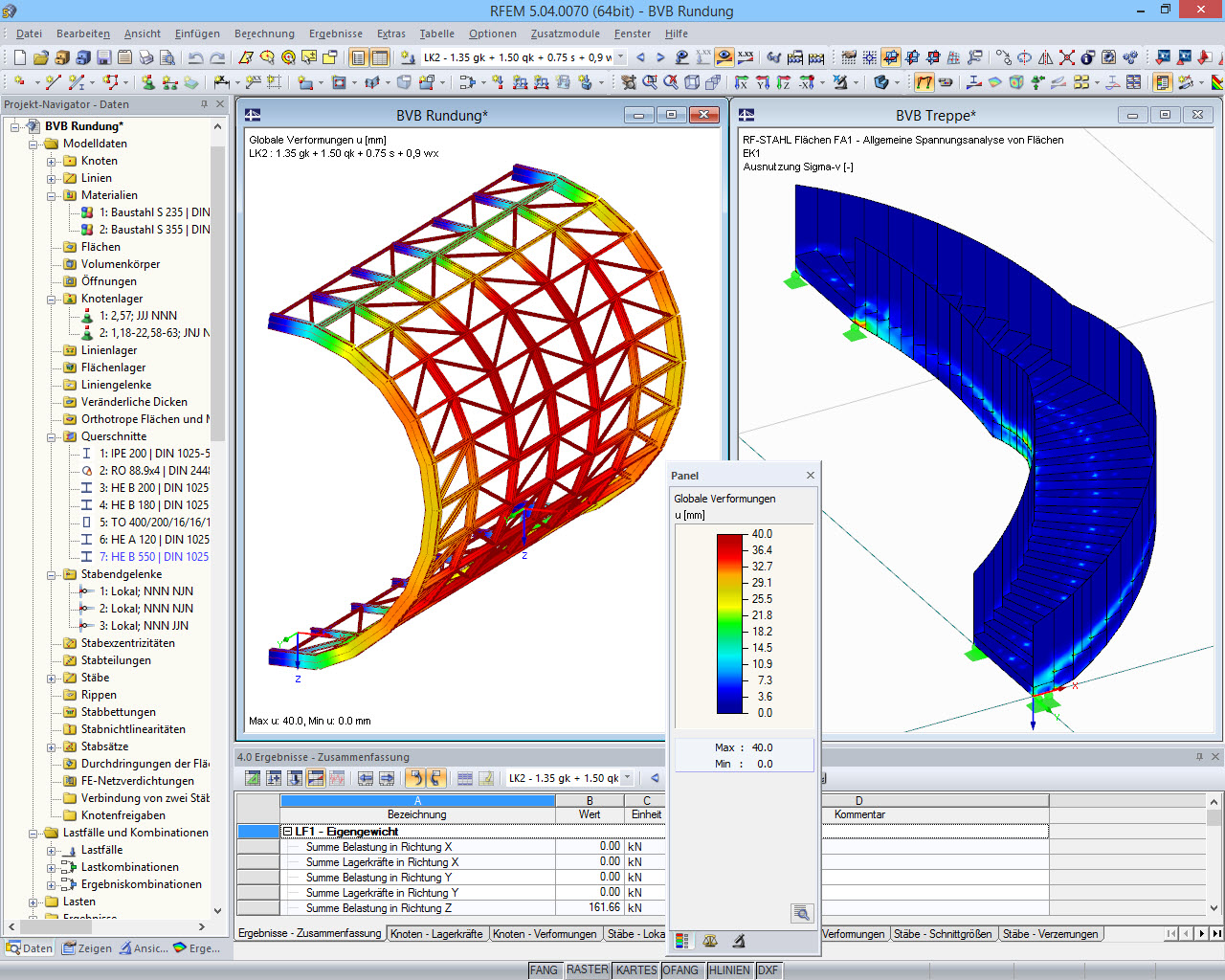This screenshot has height=980, width=1225.
Task: Open a new model with the New icon
Action: 21,56
